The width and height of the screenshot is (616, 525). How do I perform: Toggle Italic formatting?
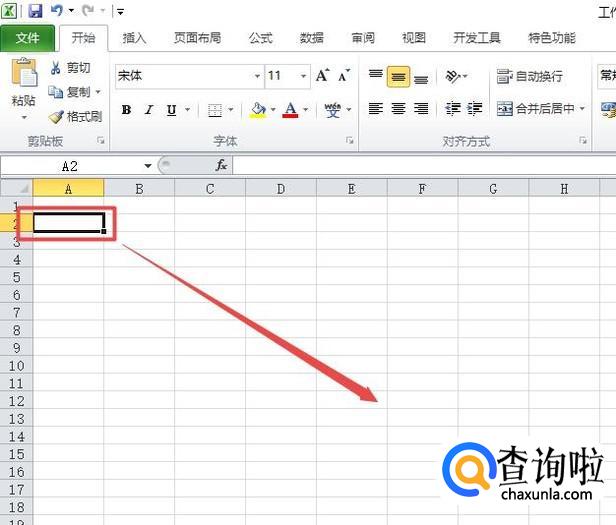pyautogui.click(x=148, y=110)
